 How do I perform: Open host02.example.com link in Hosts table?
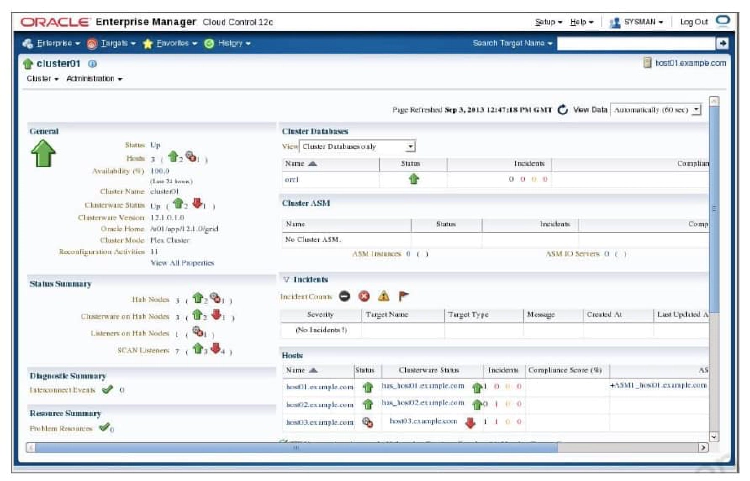click(320, 404)
